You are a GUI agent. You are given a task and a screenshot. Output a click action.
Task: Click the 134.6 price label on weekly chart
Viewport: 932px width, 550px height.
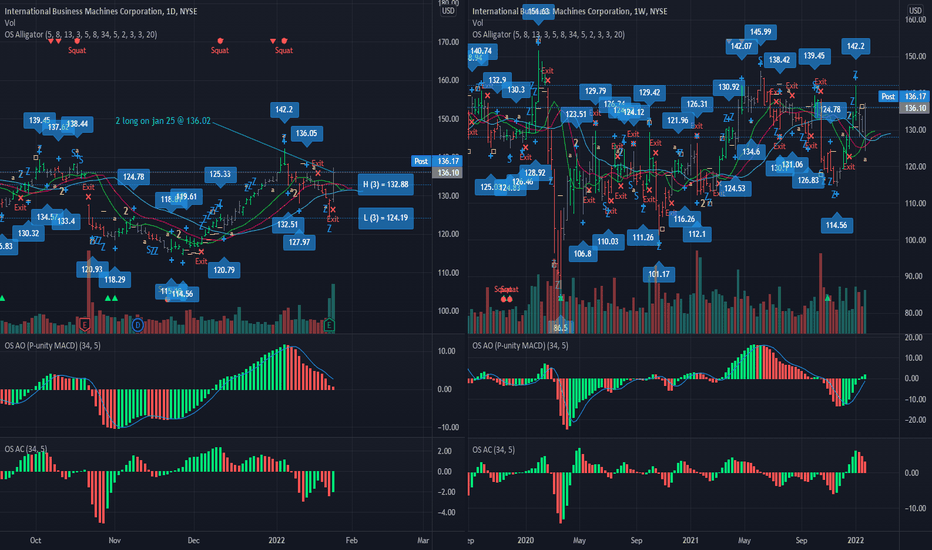751,152
